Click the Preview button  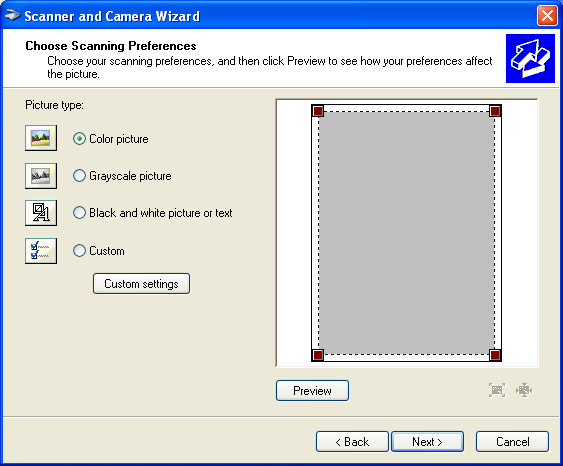(312, 391)
